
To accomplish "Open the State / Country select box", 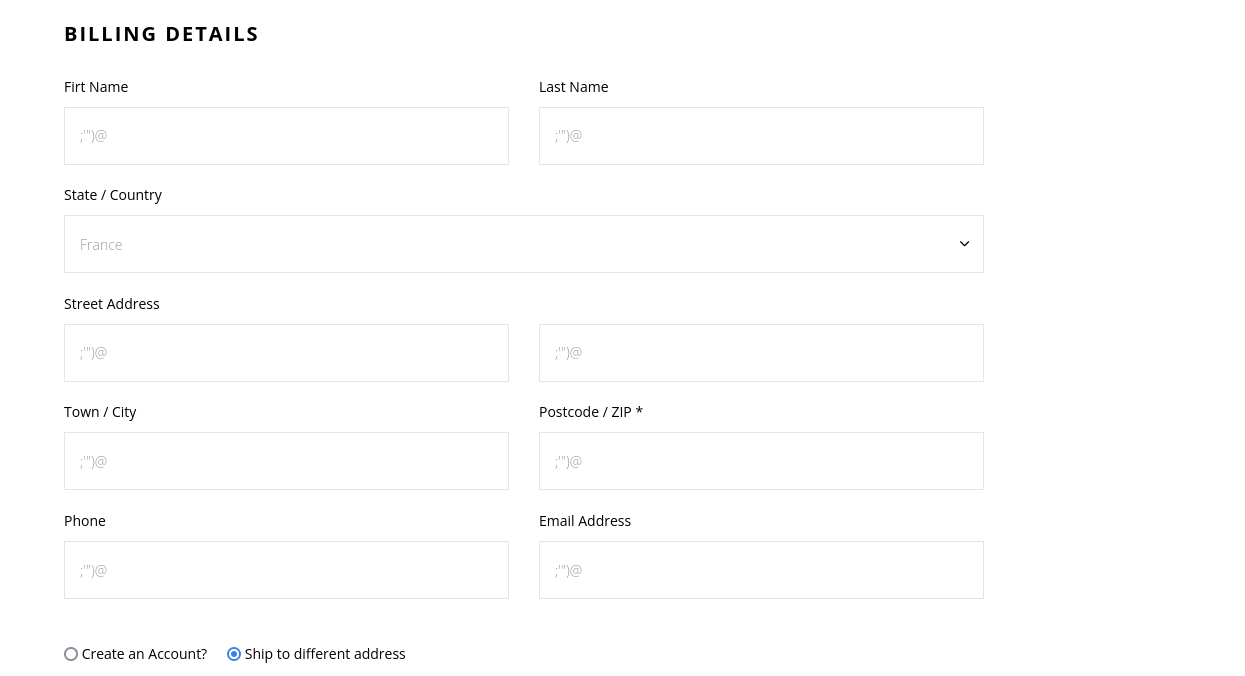I will [x=523, y=244].
